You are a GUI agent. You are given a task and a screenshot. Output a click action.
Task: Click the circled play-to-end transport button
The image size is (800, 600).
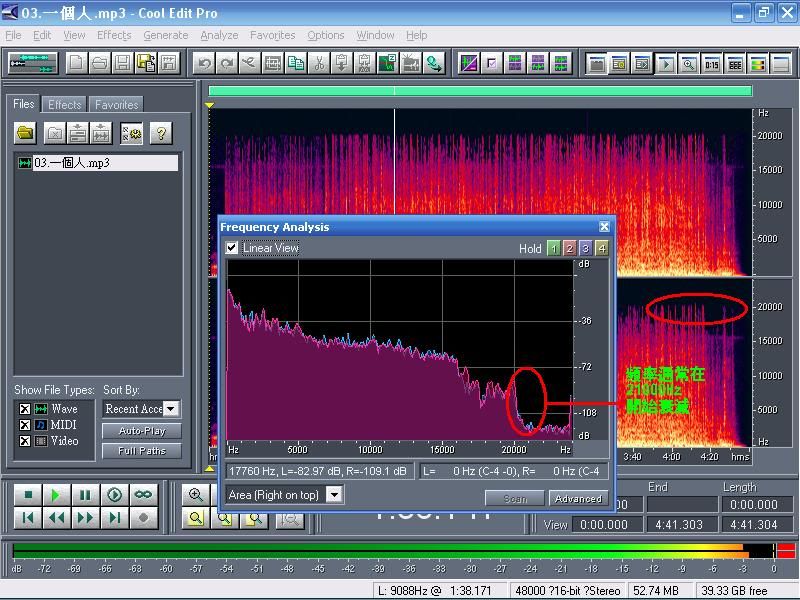pyautogui.click(x=114, y=494)
